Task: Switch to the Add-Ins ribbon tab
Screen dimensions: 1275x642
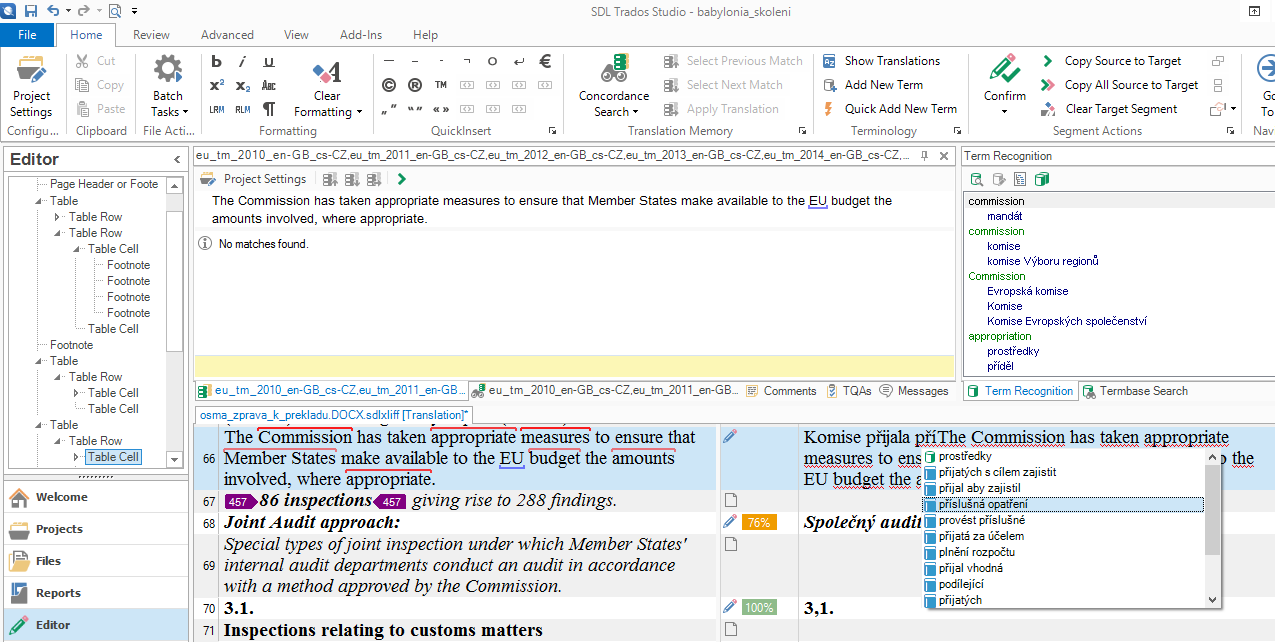Action: click(361, 34)
